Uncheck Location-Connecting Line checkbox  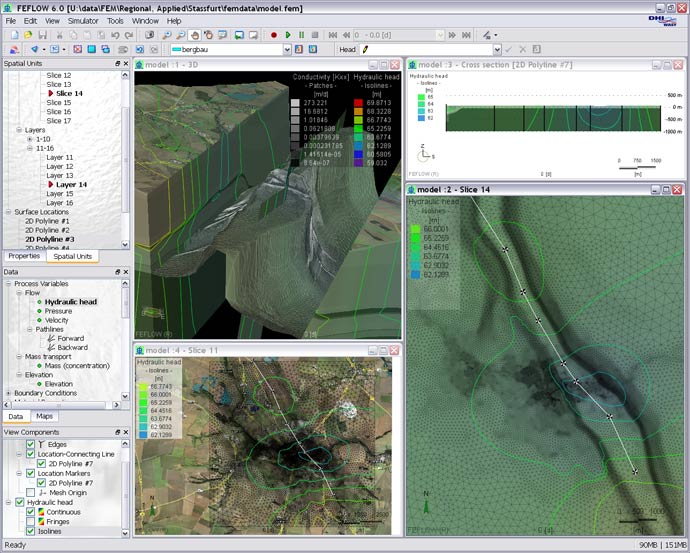tap(30, 454)
